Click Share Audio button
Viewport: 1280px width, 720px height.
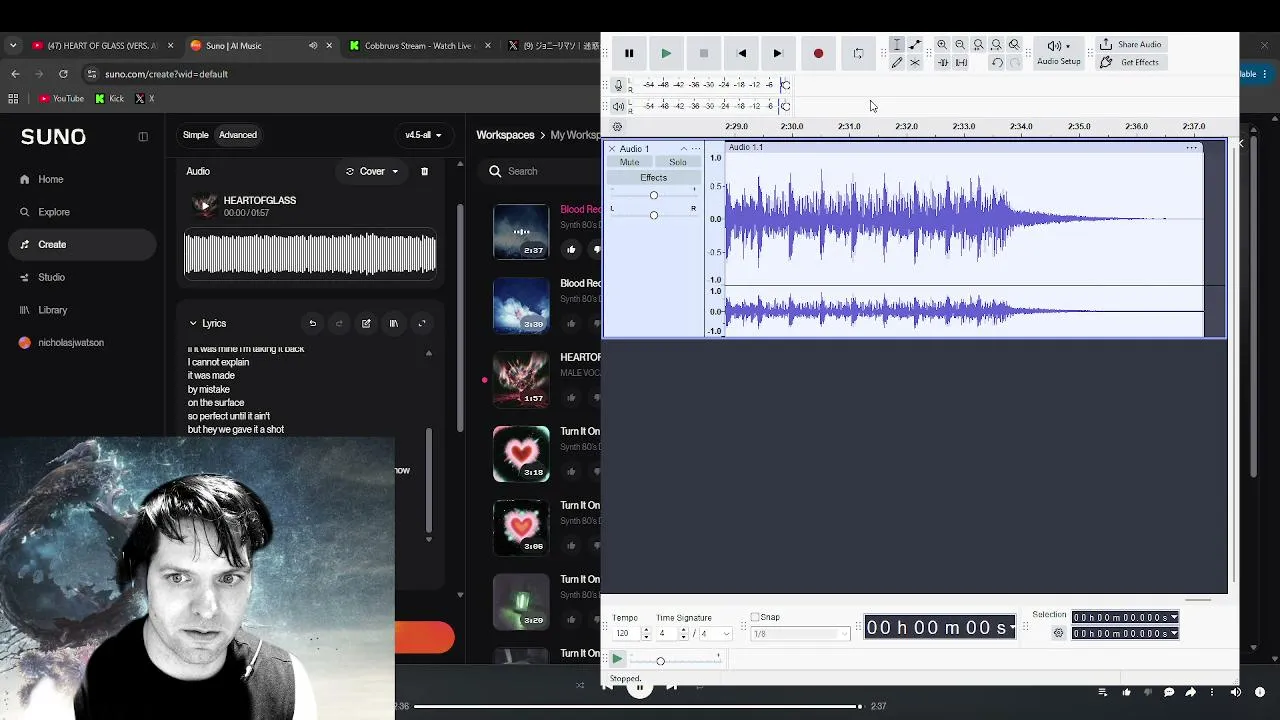click(x=1131, y=45)
